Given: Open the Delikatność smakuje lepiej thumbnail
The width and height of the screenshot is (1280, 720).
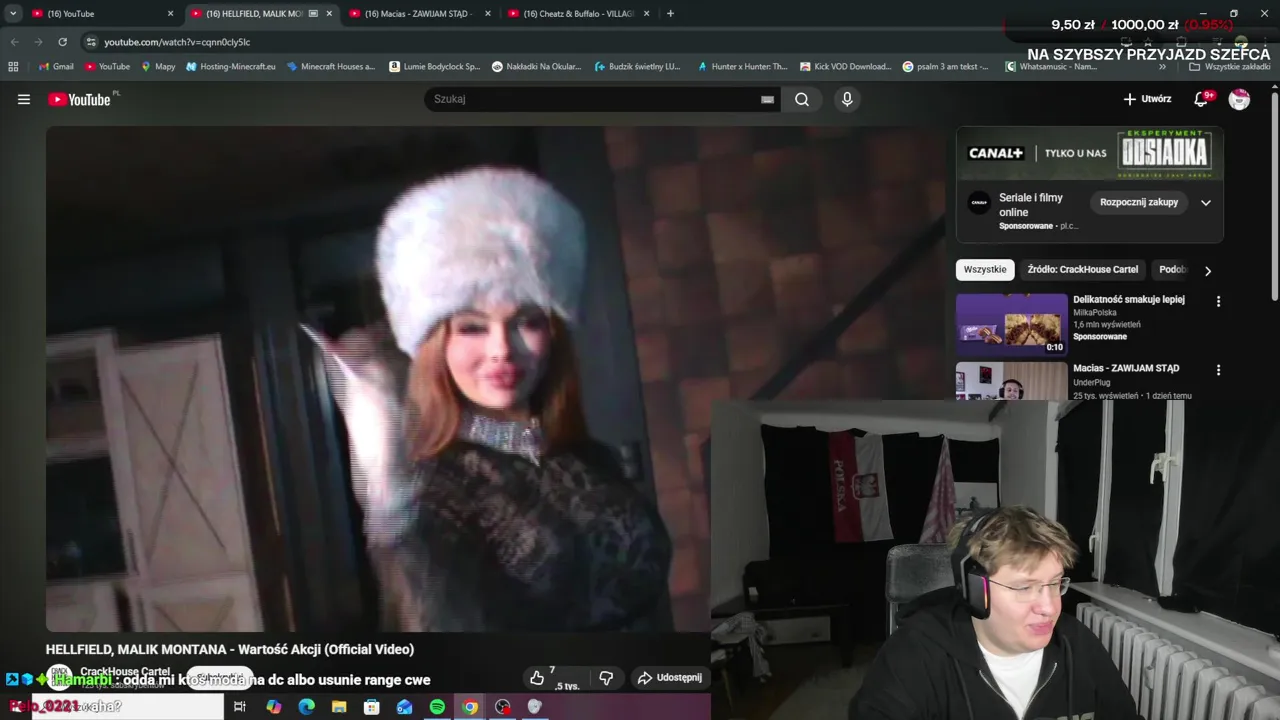Looking at the screenshot, I should 1012,324.
